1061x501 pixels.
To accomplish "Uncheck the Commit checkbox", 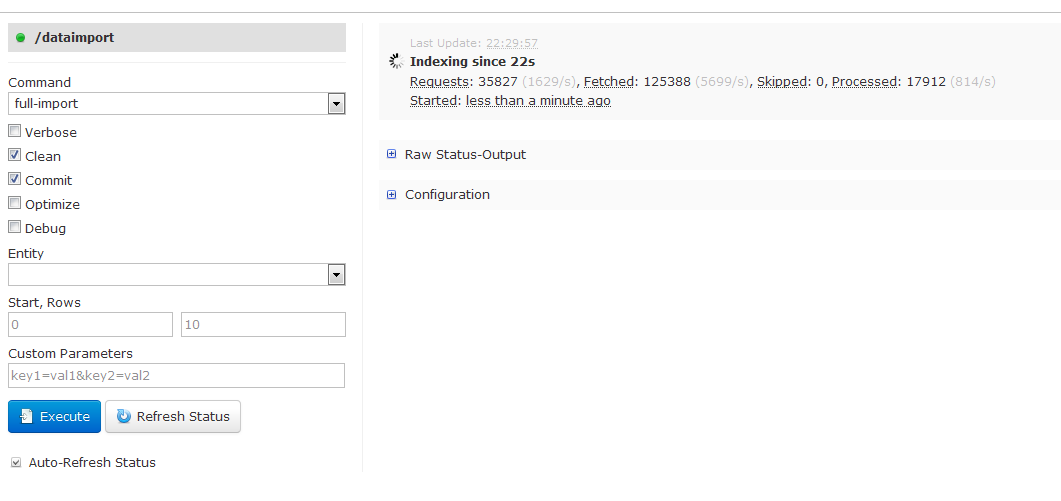I will click(x=15, y=179).
